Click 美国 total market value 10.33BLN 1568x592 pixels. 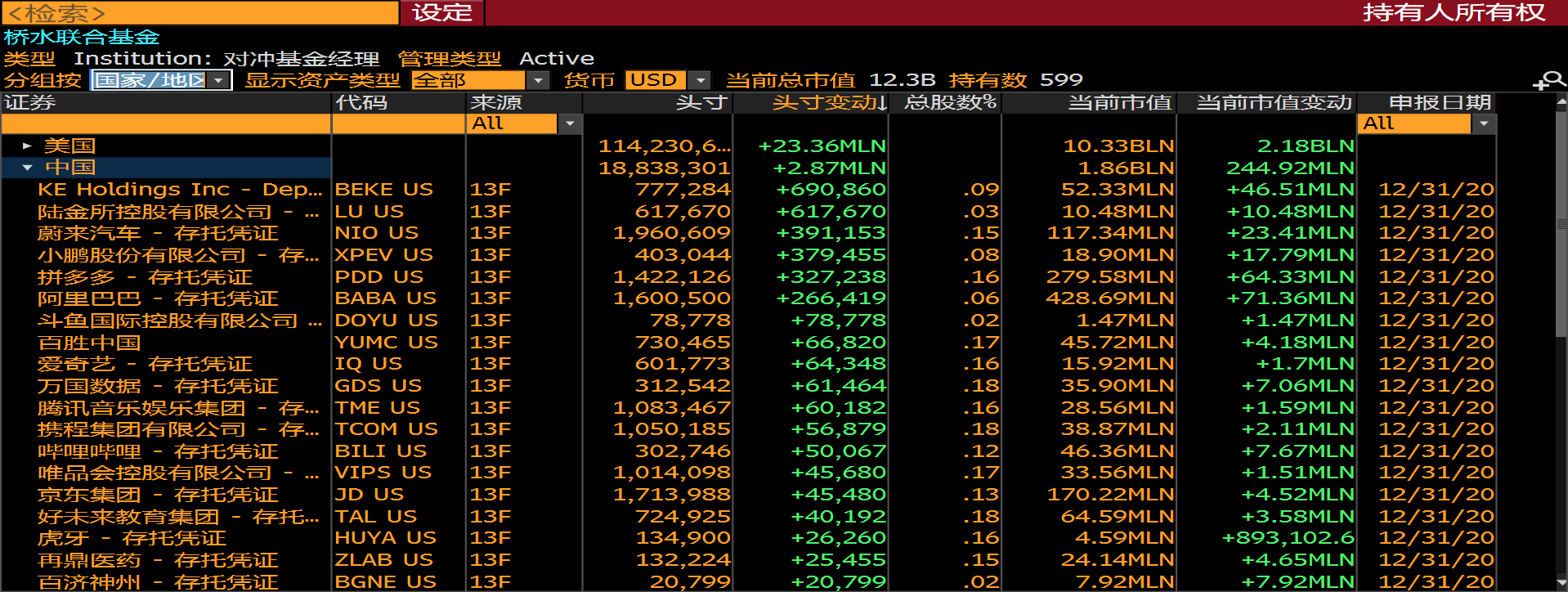(1118, 146)
